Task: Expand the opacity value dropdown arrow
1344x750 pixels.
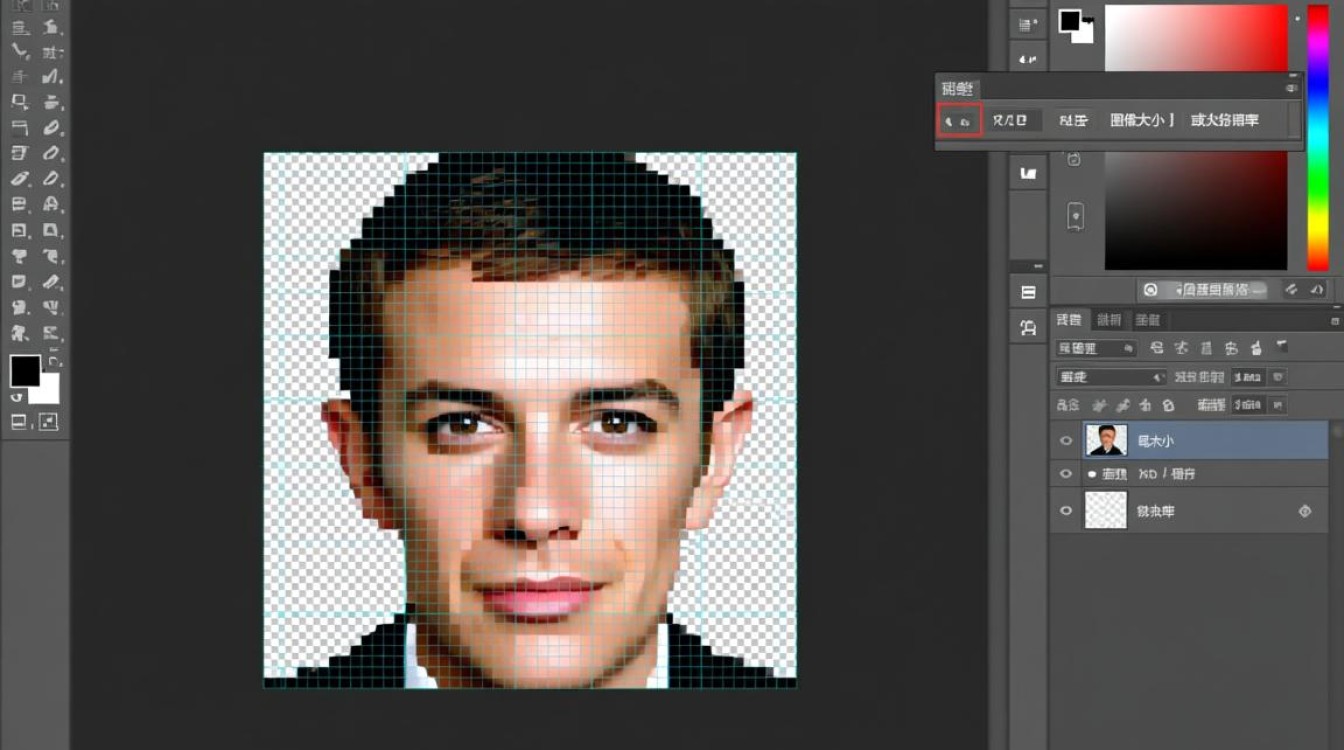Action: 1276,377
